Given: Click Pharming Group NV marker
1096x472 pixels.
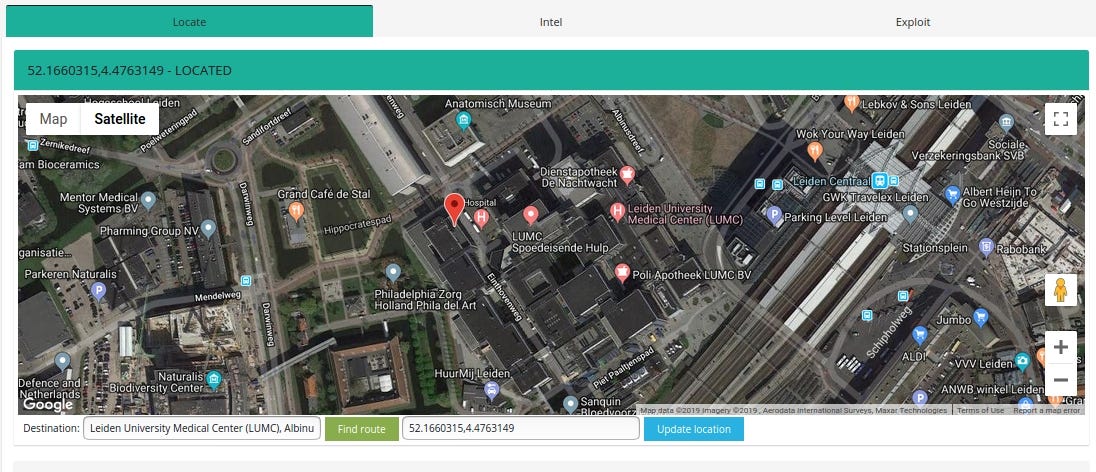Looking at the screenshot, I should coord(208,229).
